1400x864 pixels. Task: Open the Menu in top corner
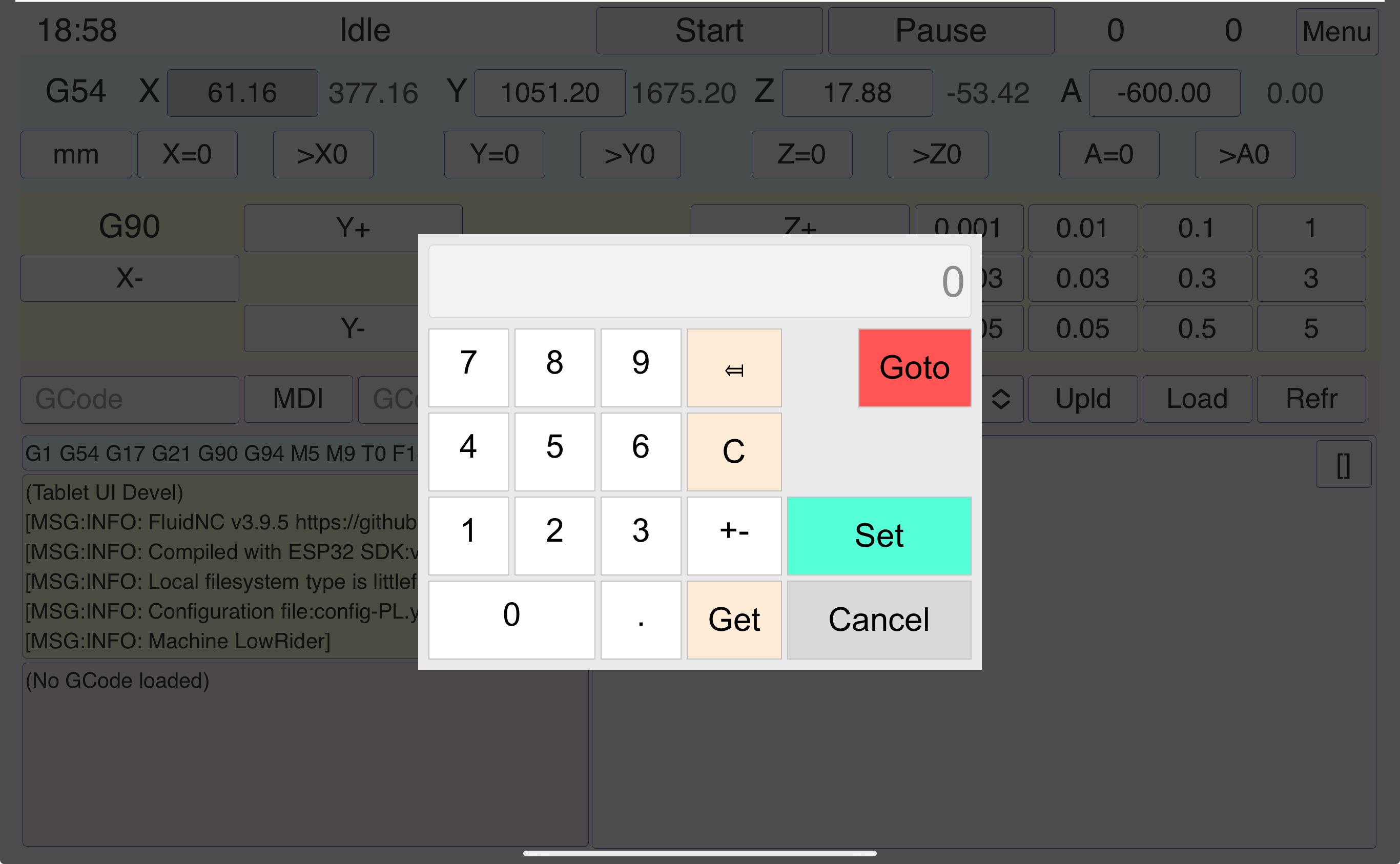point(1336,31)
